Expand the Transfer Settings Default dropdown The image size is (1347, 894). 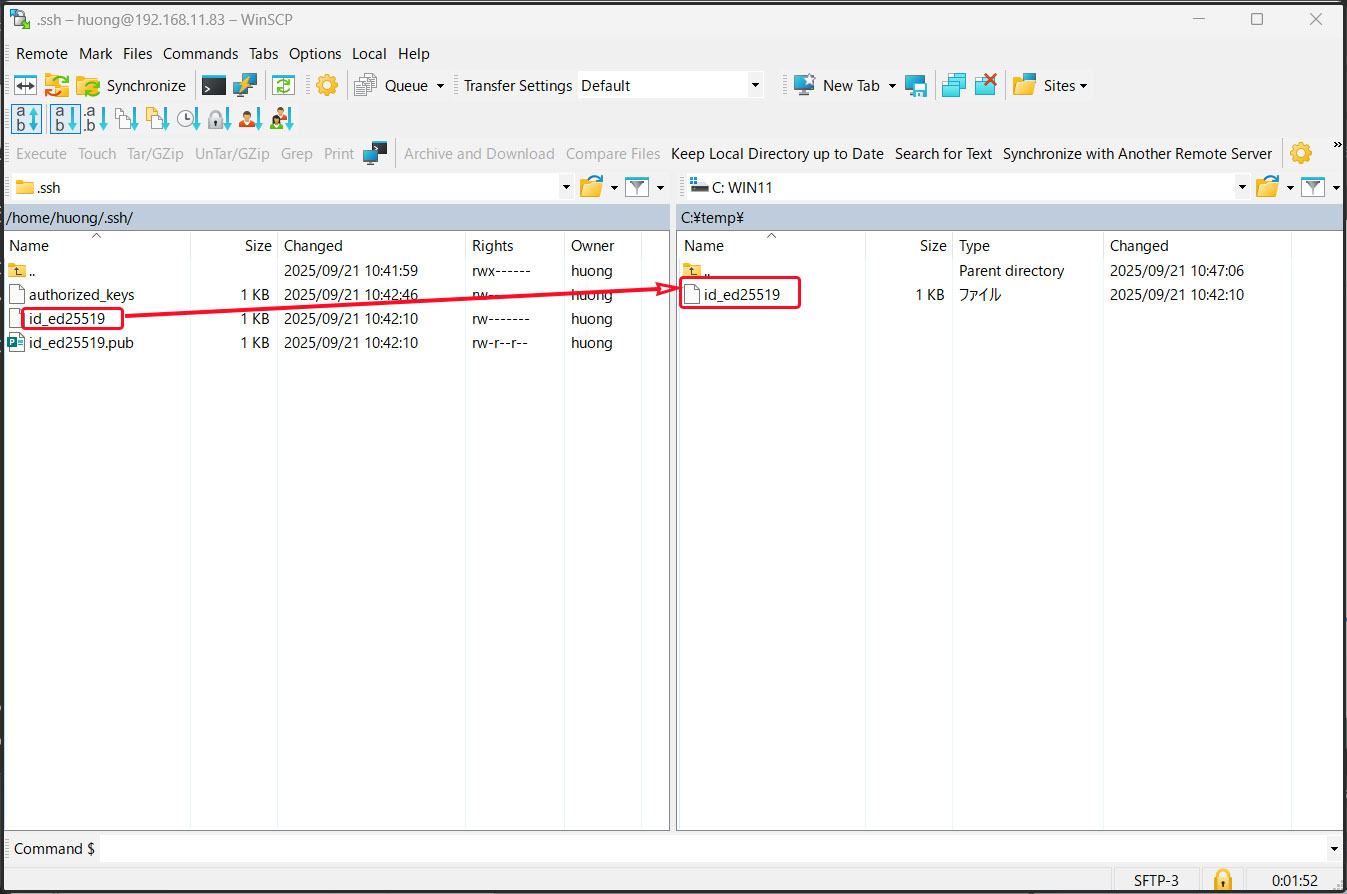755,86
